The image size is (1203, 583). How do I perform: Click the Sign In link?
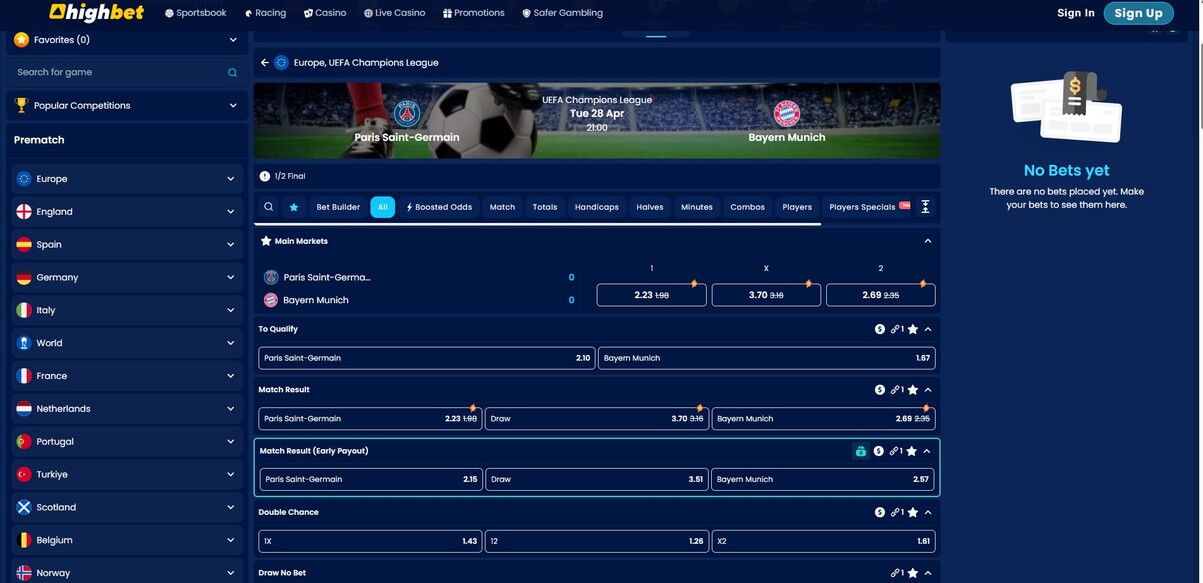pos(1076,13)
